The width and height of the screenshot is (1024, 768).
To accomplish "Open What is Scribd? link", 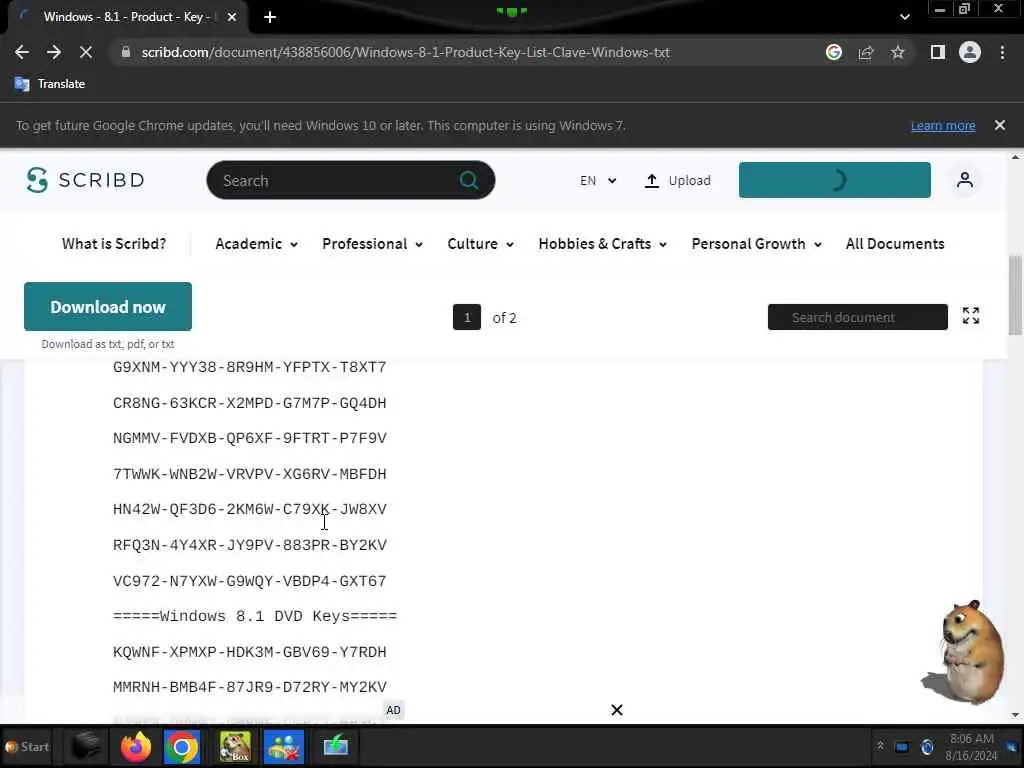I will pyautogui.click(x=114, y=244).
